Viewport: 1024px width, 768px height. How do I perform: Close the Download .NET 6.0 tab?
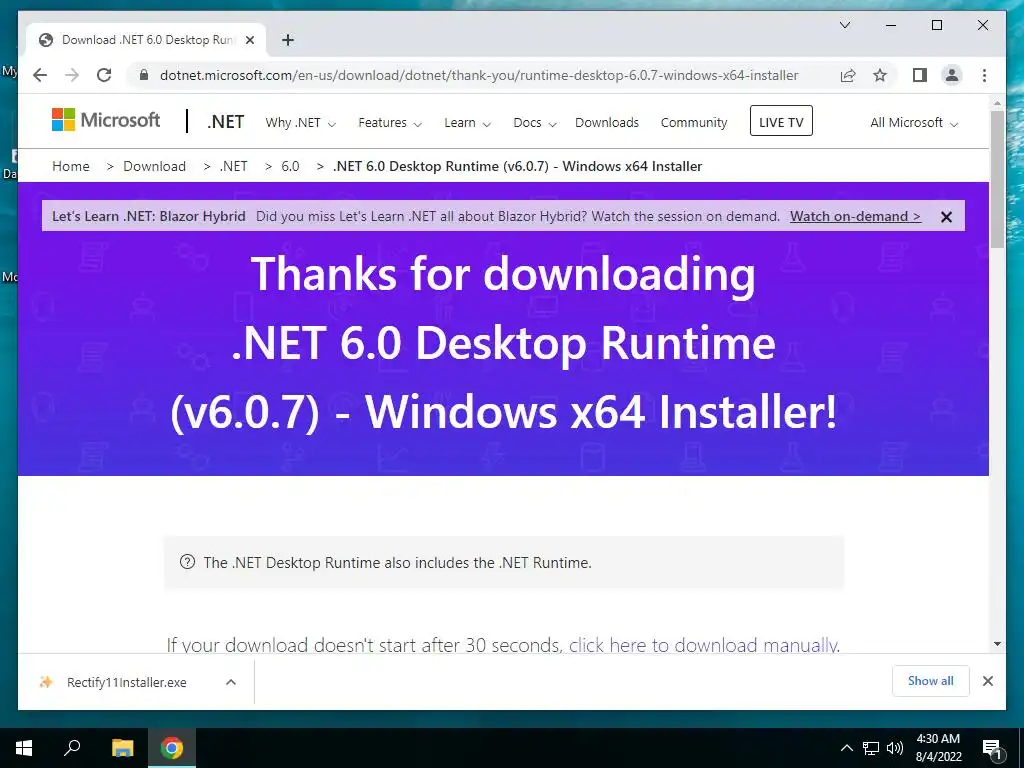[x=249, y=40]
